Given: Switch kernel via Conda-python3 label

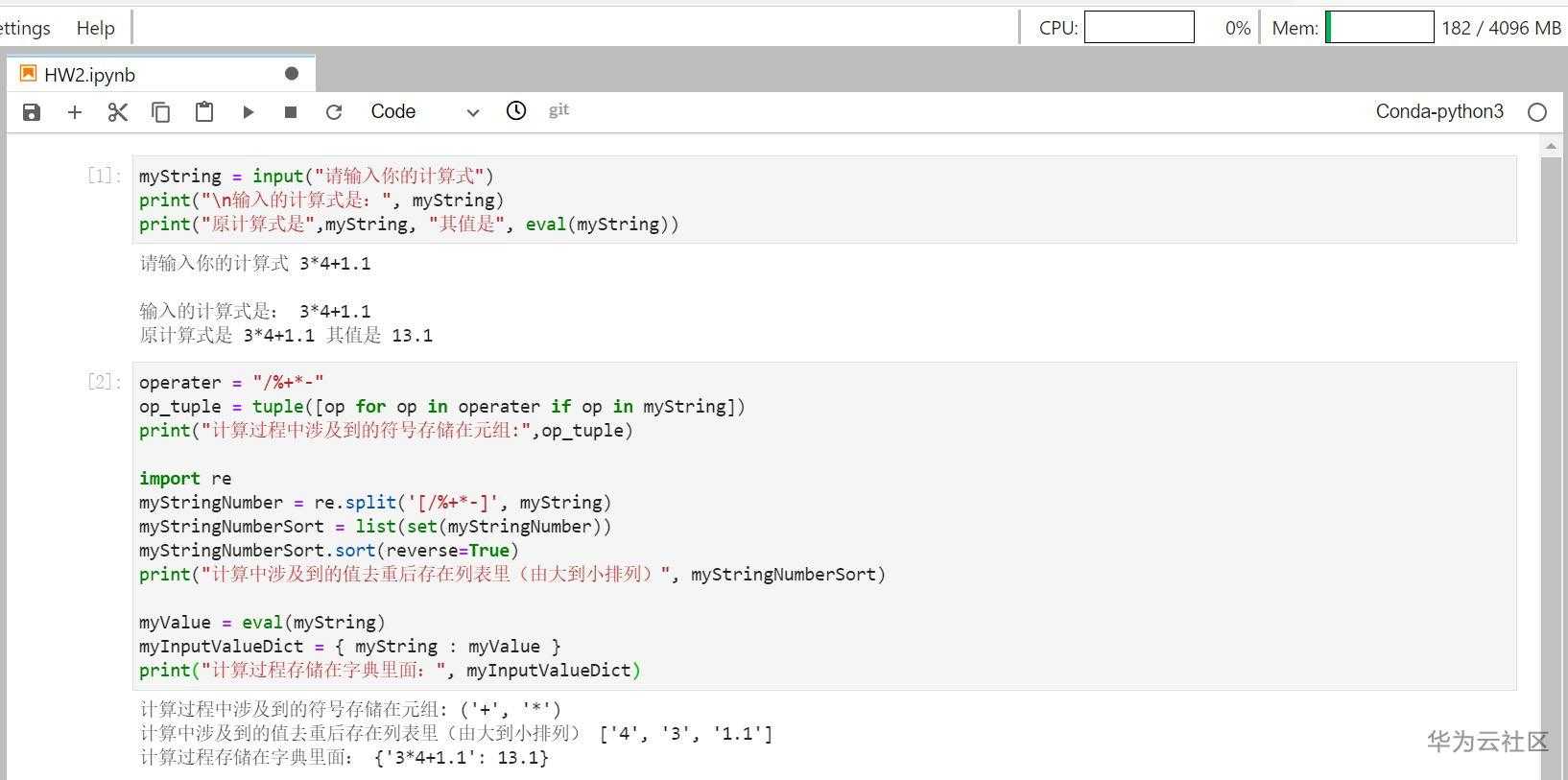Looking at the screenshot, I should coord(1439,111).
